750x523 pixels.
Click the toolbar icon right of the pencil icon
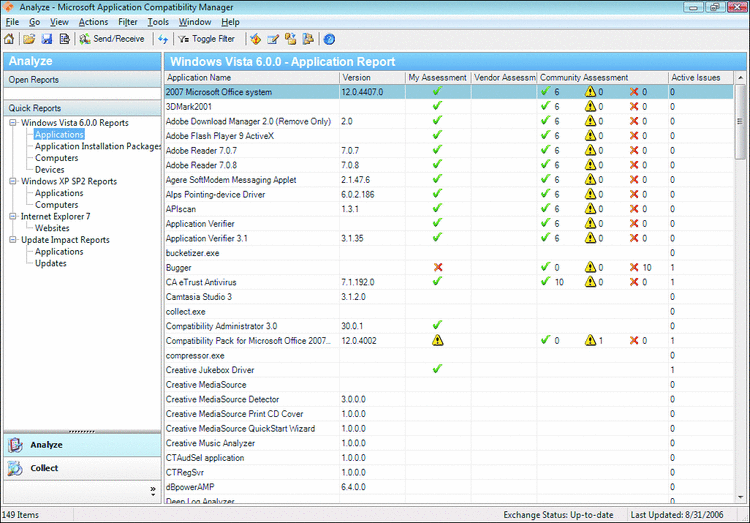pyautogui.click(x=291, y=39)
